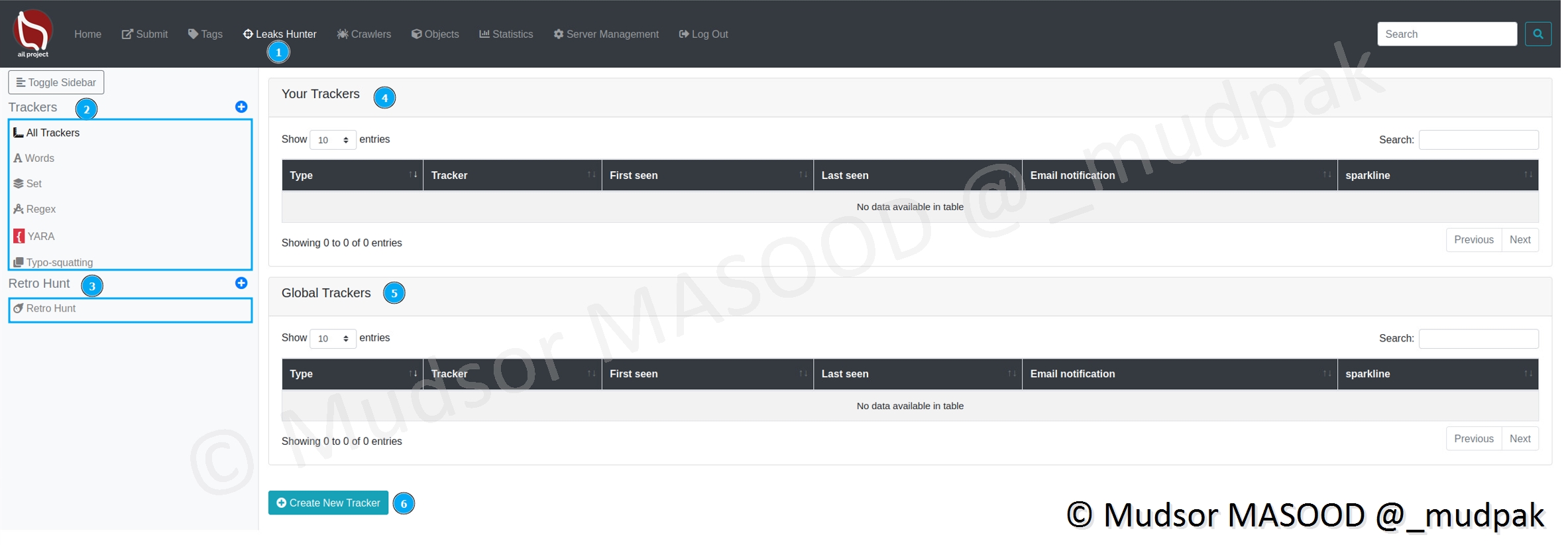
Task: Sort Global Trackers by Last seen column
Action: point(917,374)
